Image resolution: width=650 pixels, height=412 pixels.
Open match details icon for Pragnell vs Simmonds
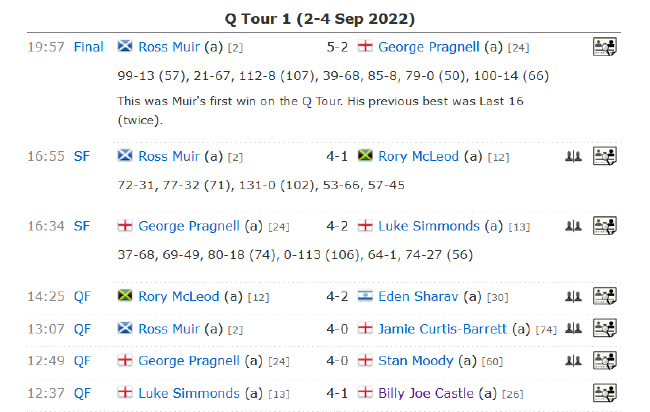pos(604,225)
